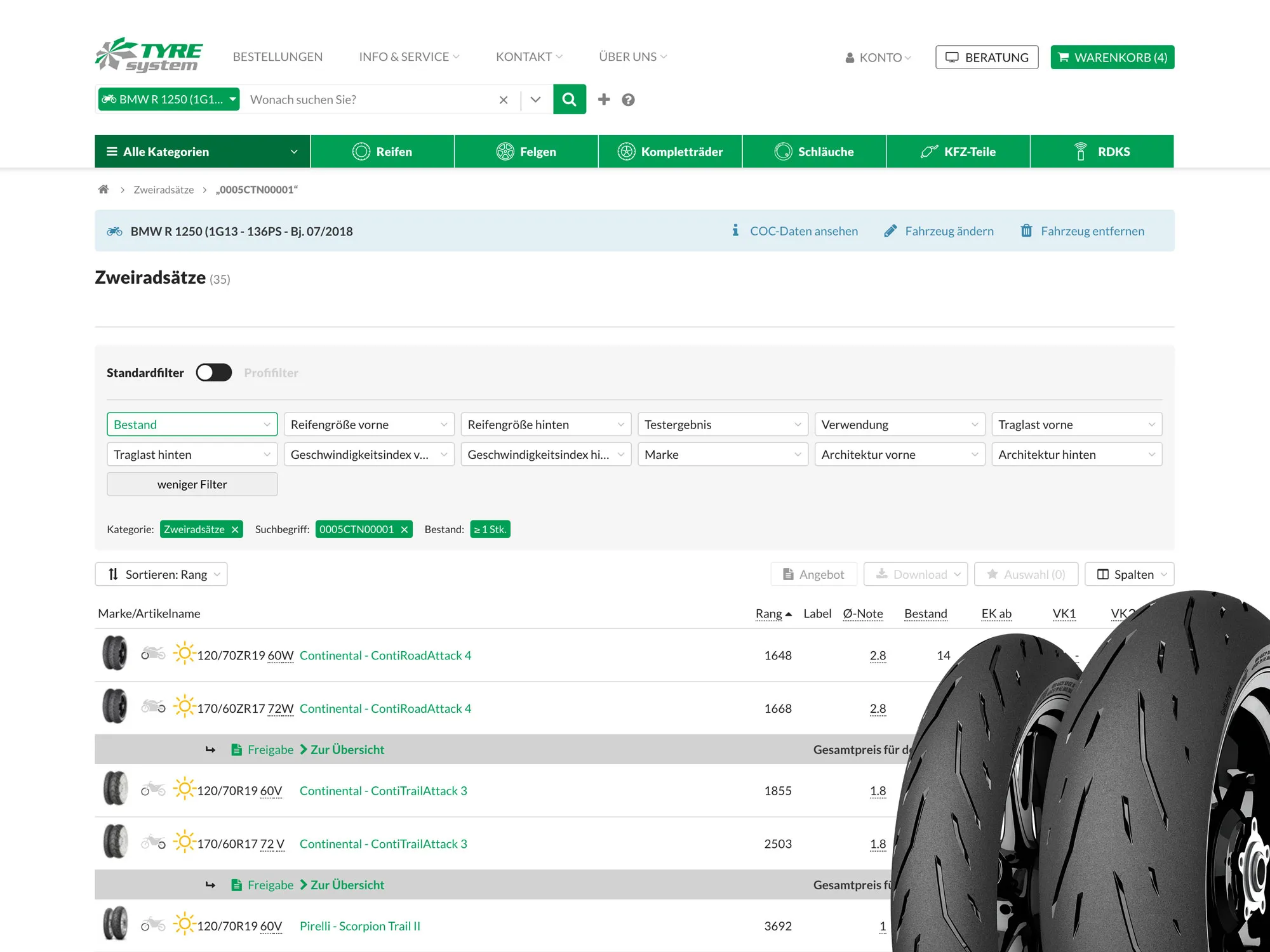Open the WARENKORB (4) cart
This screenshot has width=1270, height=952.
(x=1113, y=57)
